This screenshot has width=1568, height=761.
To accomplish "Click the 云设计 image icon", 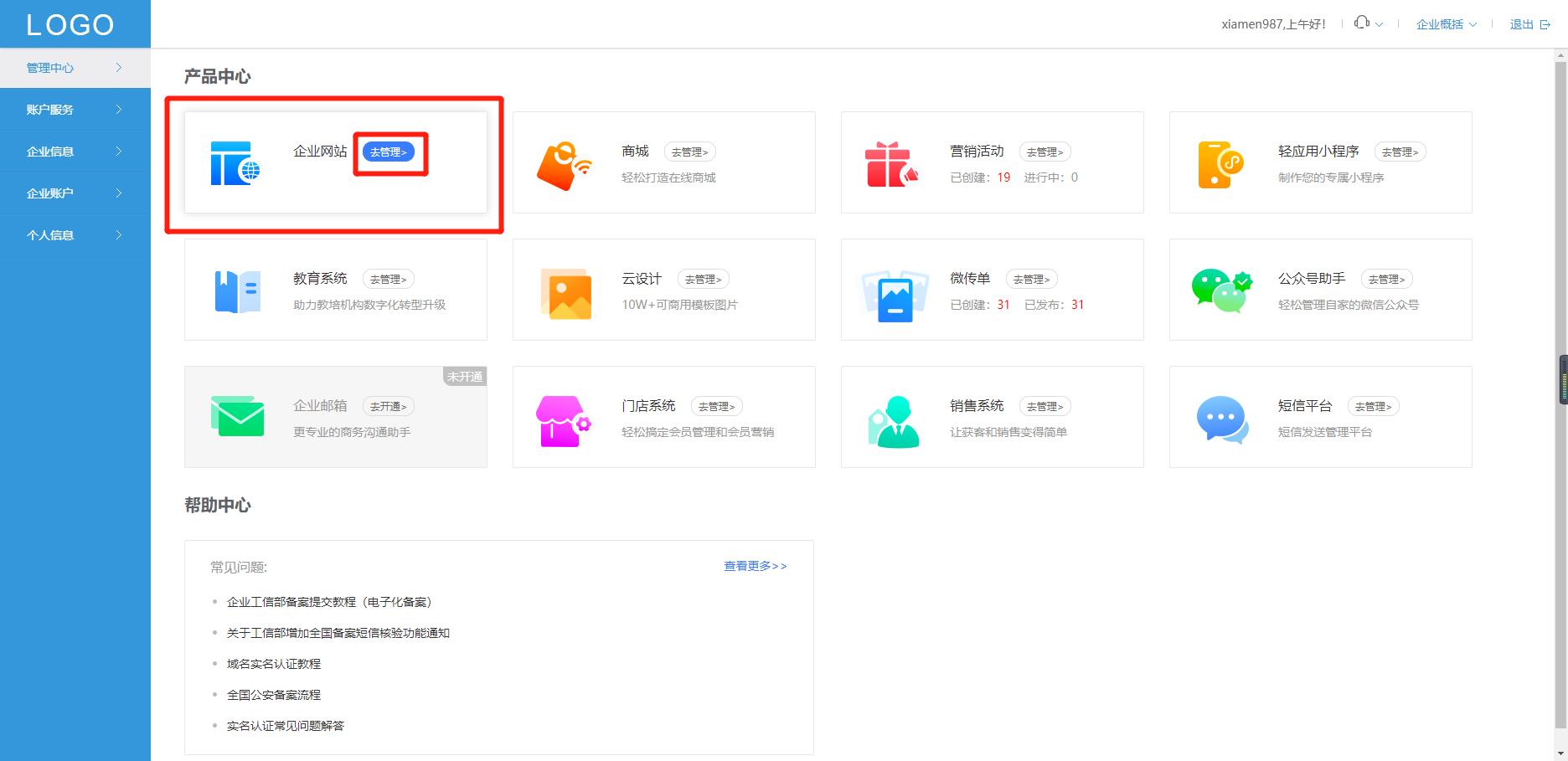I will [565, 293].
